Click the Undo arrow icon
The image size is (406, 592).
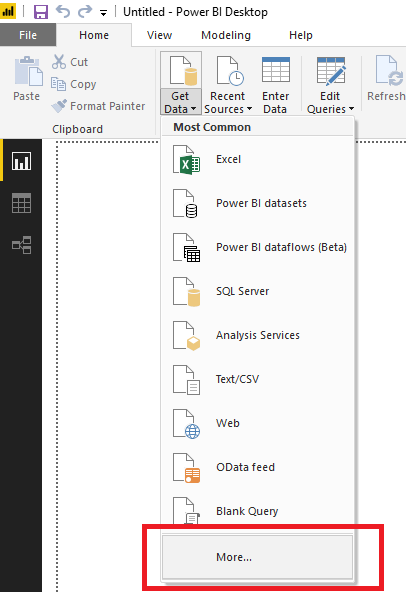tap(63, 11)
